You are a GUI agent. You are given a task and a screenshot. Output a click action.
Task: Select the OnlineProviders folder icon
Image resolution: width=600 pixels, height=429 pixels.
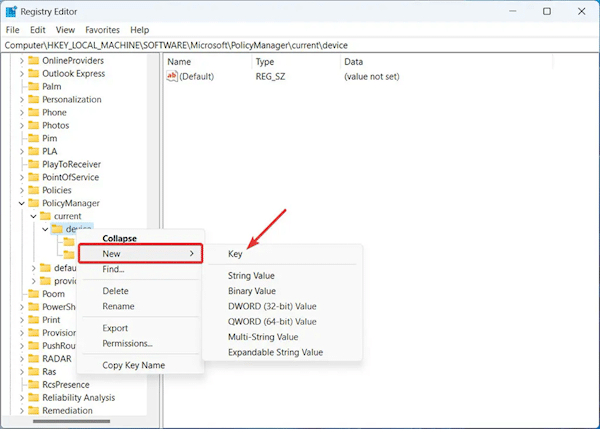pos(33,60)
